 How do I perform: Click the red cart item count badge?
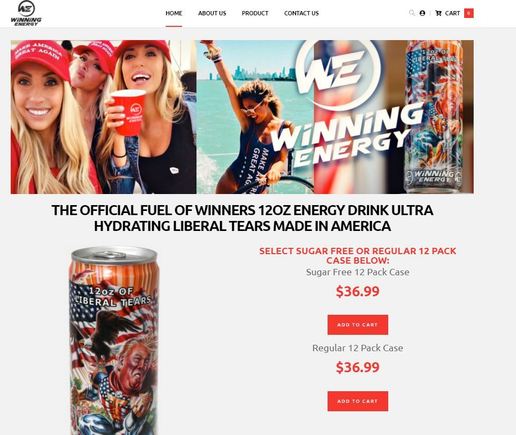point(469,13)
